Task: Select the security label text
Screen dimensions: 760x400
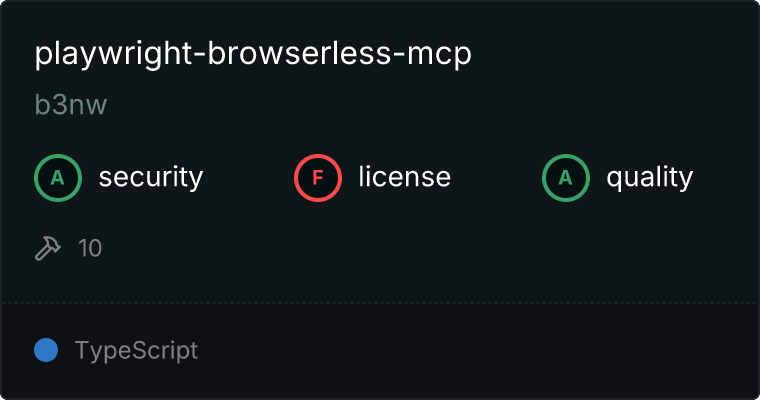Action: (151, 177)
